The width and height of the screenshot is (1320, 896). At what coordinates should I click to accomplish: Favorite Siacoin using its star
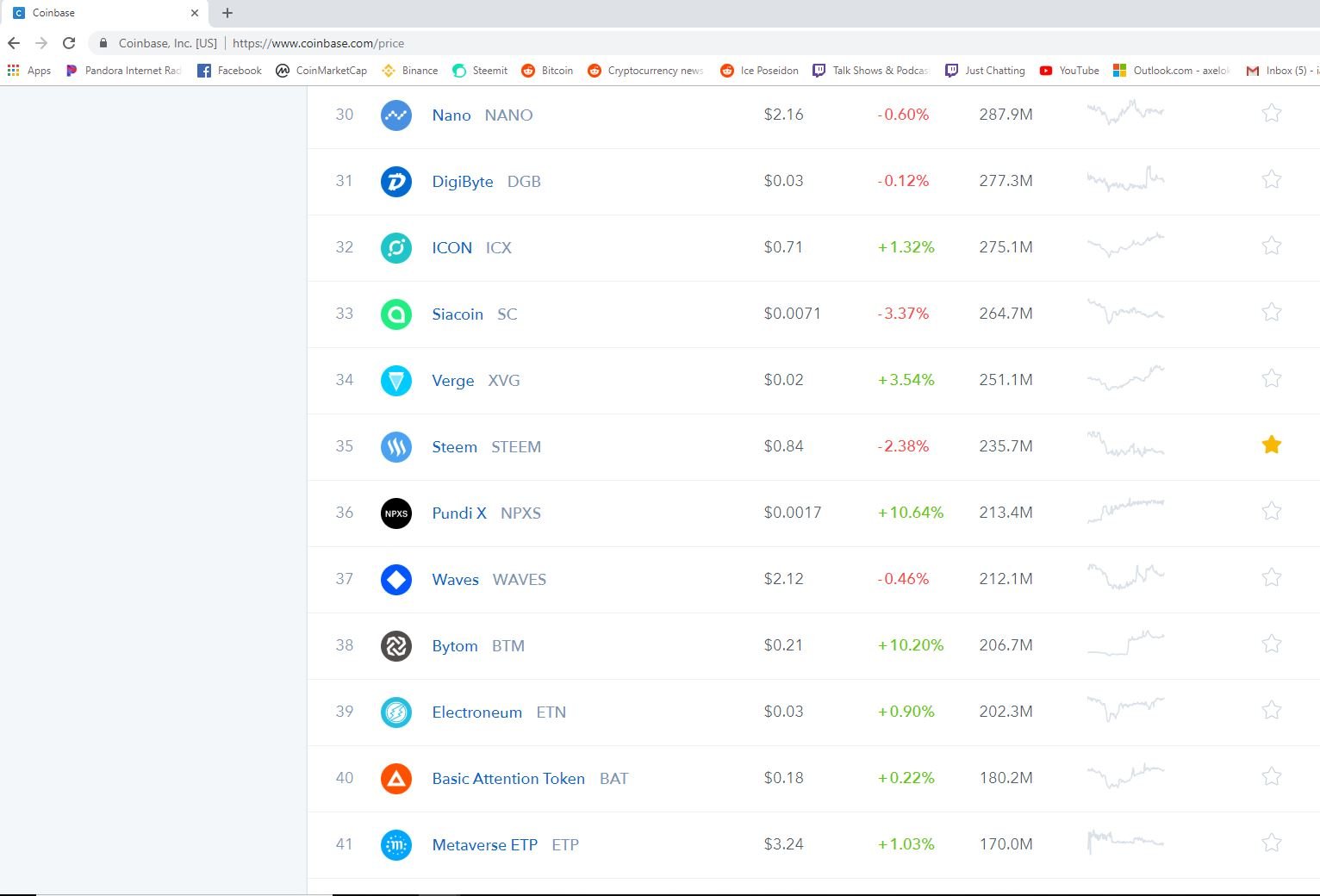point(1272,312)
